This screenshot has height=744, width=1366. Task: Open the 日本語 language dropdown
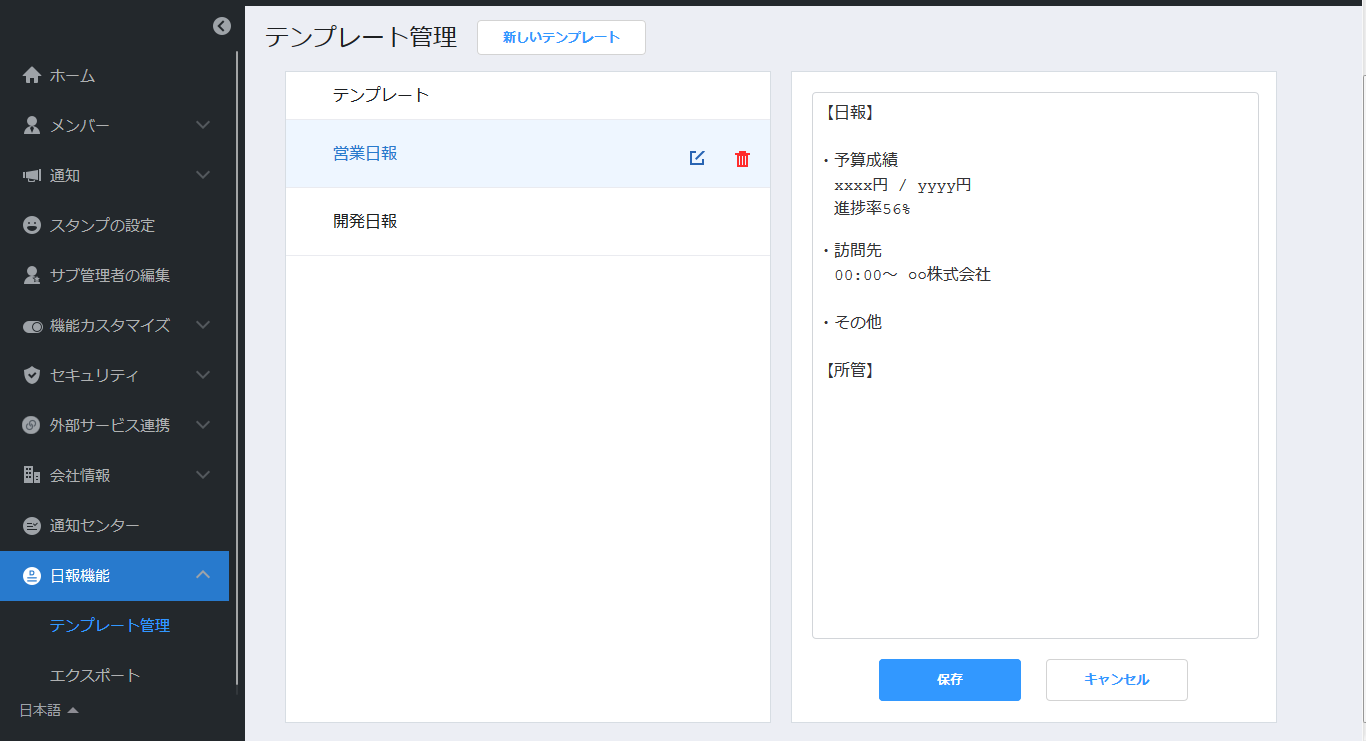(x=49, y=710)
